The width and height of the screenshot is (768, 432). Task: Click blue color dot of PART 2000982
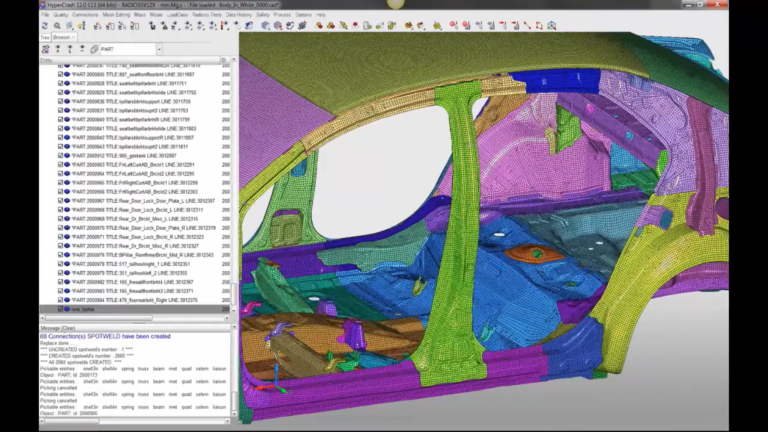[67, 282]
